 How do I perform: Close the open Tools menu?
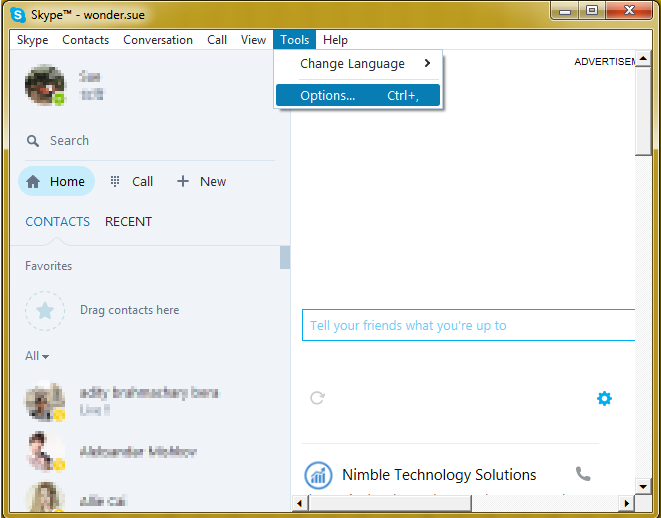pyautogui.click(x=295, y=40)
